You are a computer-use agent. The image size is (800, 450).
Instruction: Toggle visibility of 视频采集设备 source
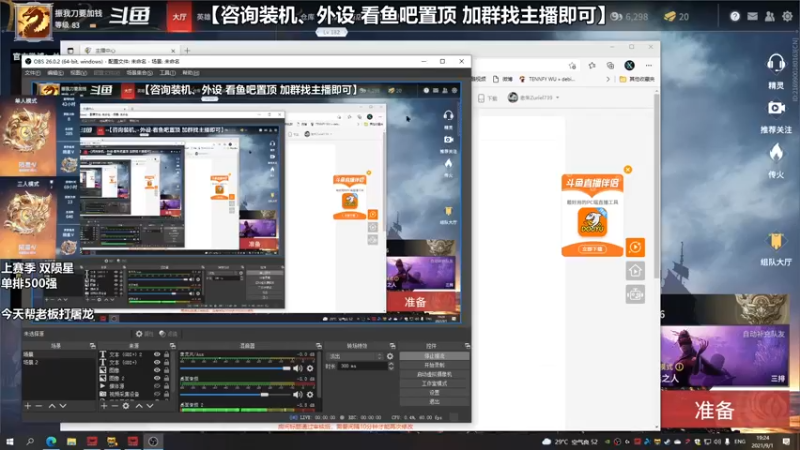tap(157, 394)
